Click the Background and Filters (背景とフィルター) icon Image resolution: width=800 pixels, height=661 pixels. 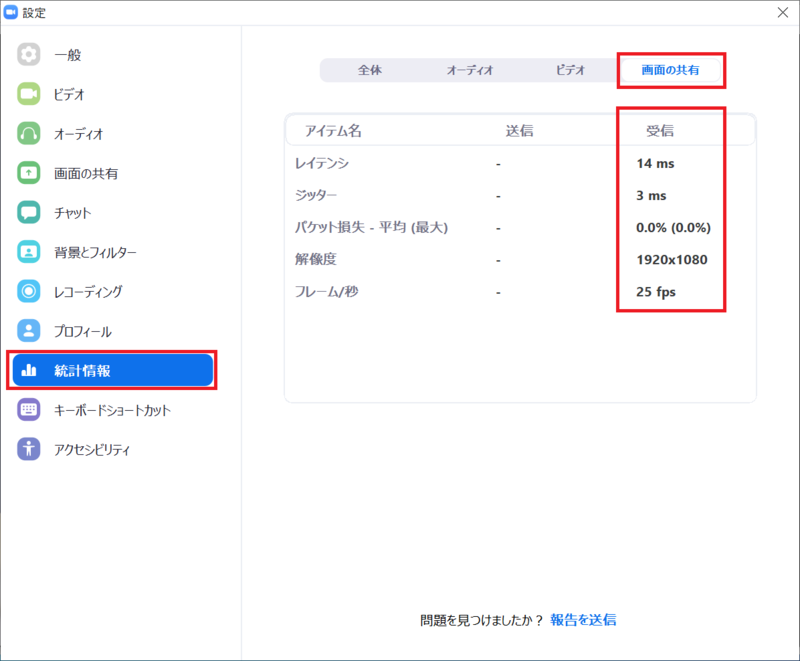(29, 252)
